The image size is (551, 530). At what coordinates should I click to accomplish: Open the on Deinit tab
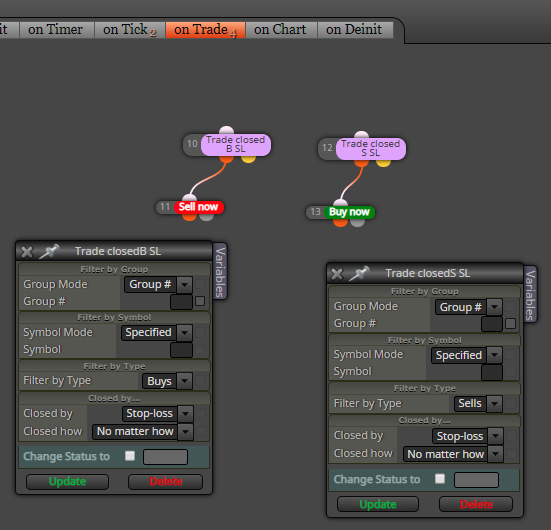click(x=355, y=30)
